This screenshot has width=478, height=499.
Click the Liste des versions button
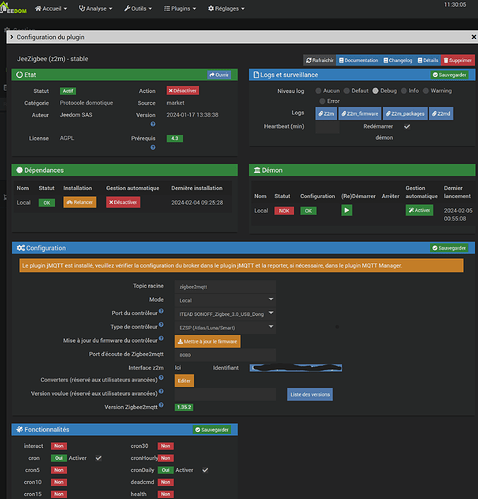tap(310, 394)
